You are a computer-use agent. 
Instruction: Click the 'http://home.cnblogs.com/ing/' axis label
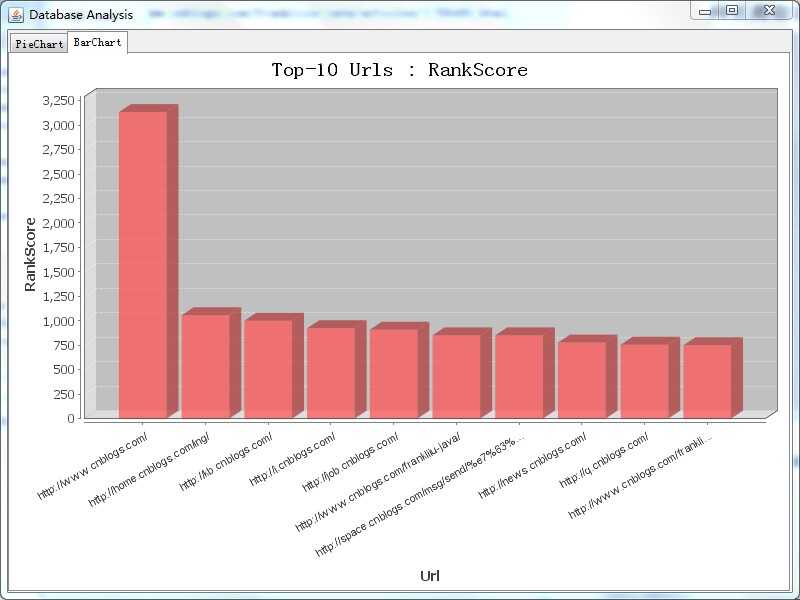coord(148,469)
